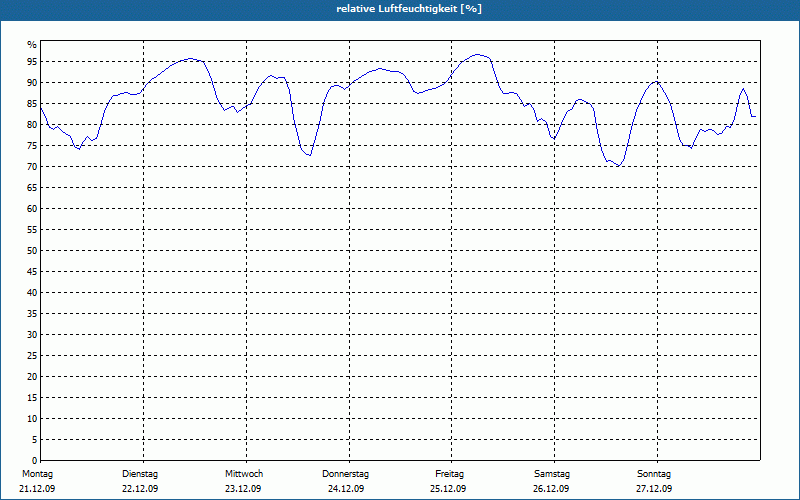Select the y-axis value '20'
The height and width of the screenshot is (500, 800).
click(x=32, y=377)
